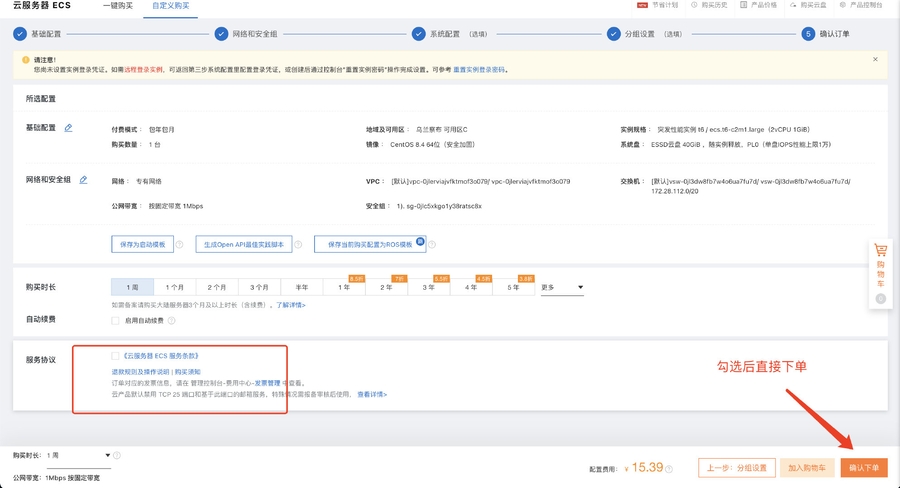Click the edit pencil beside 基础配置
900x488 pixels.
pos(69,128)
